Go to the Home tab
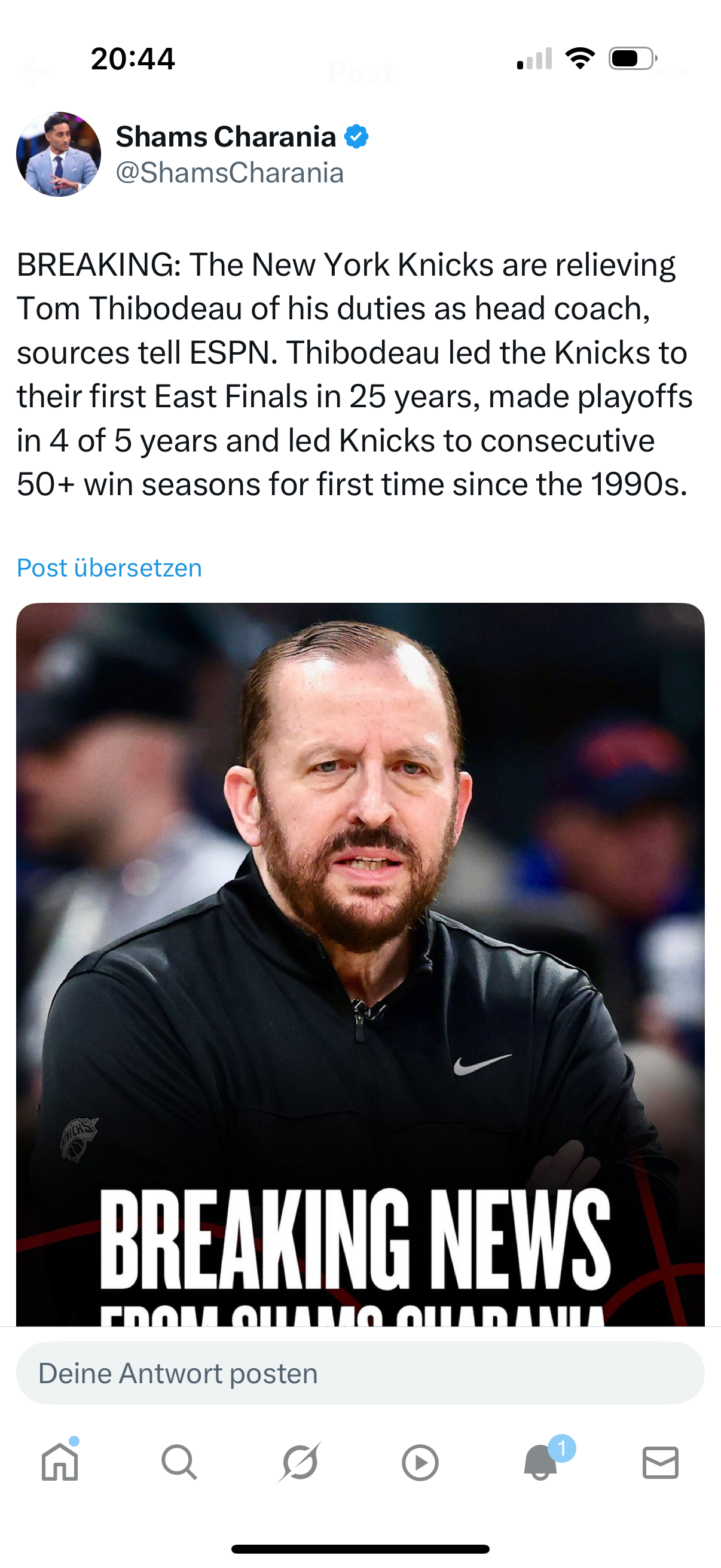Viewport: 721px width, 1568px height. (x=60, y=1462)
